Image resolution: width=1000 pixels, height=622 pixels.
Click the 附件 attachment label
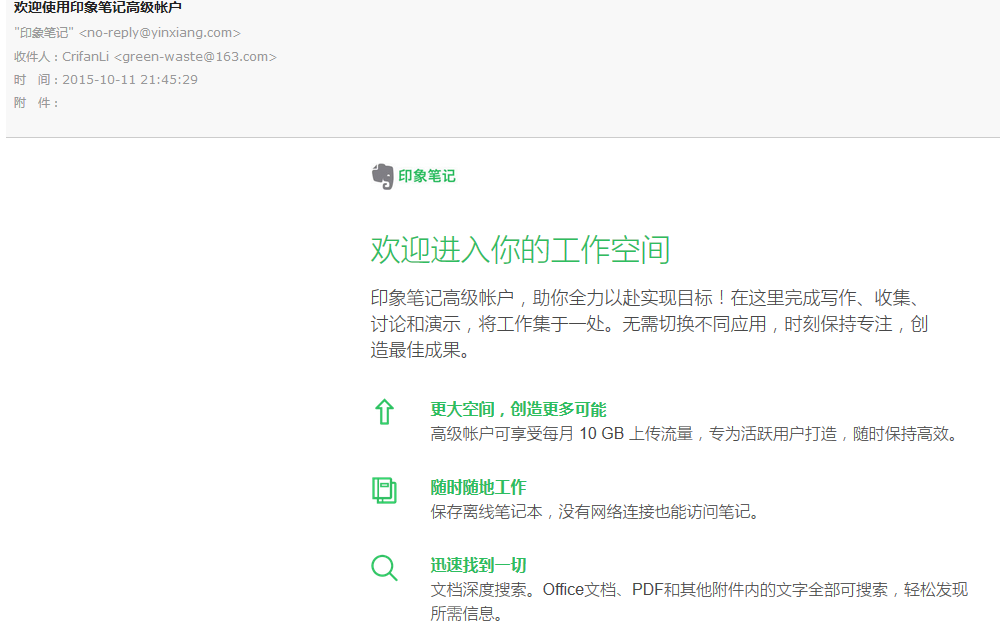[x=36, y=103]
